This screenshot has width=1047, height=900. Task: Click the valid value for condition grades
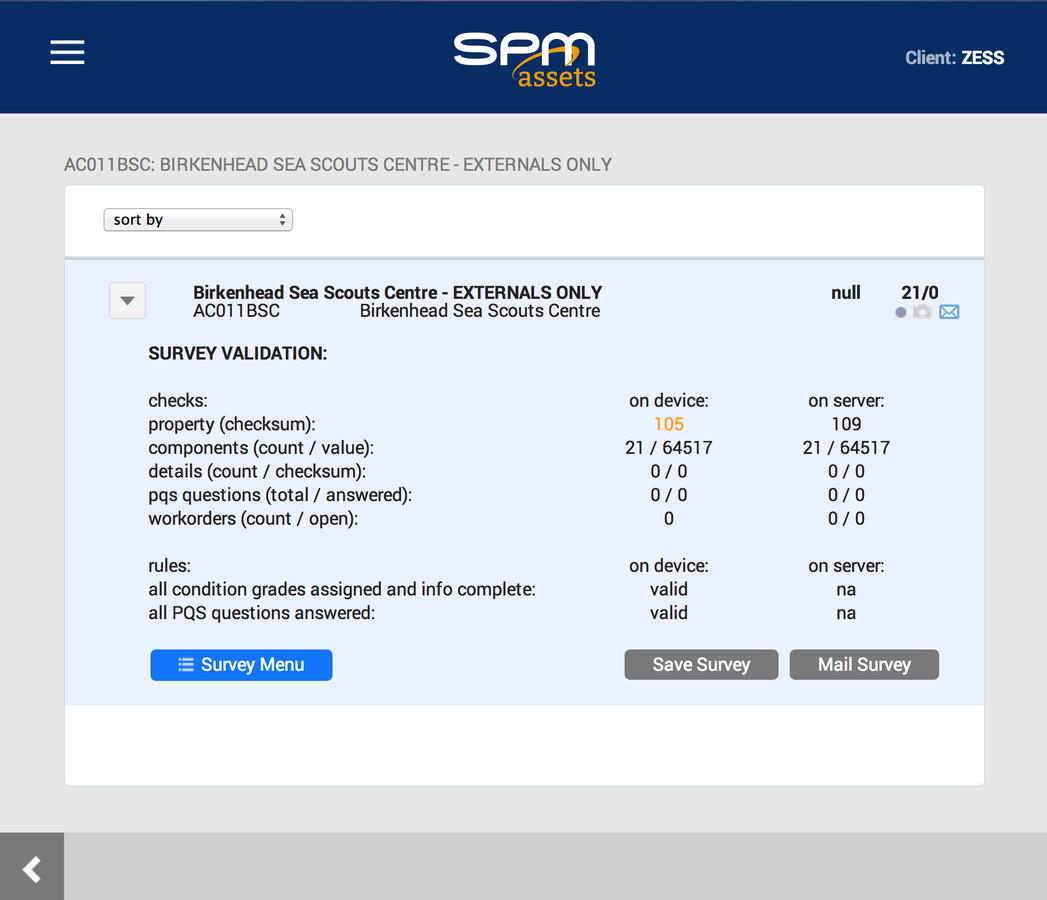click(668, 590)
